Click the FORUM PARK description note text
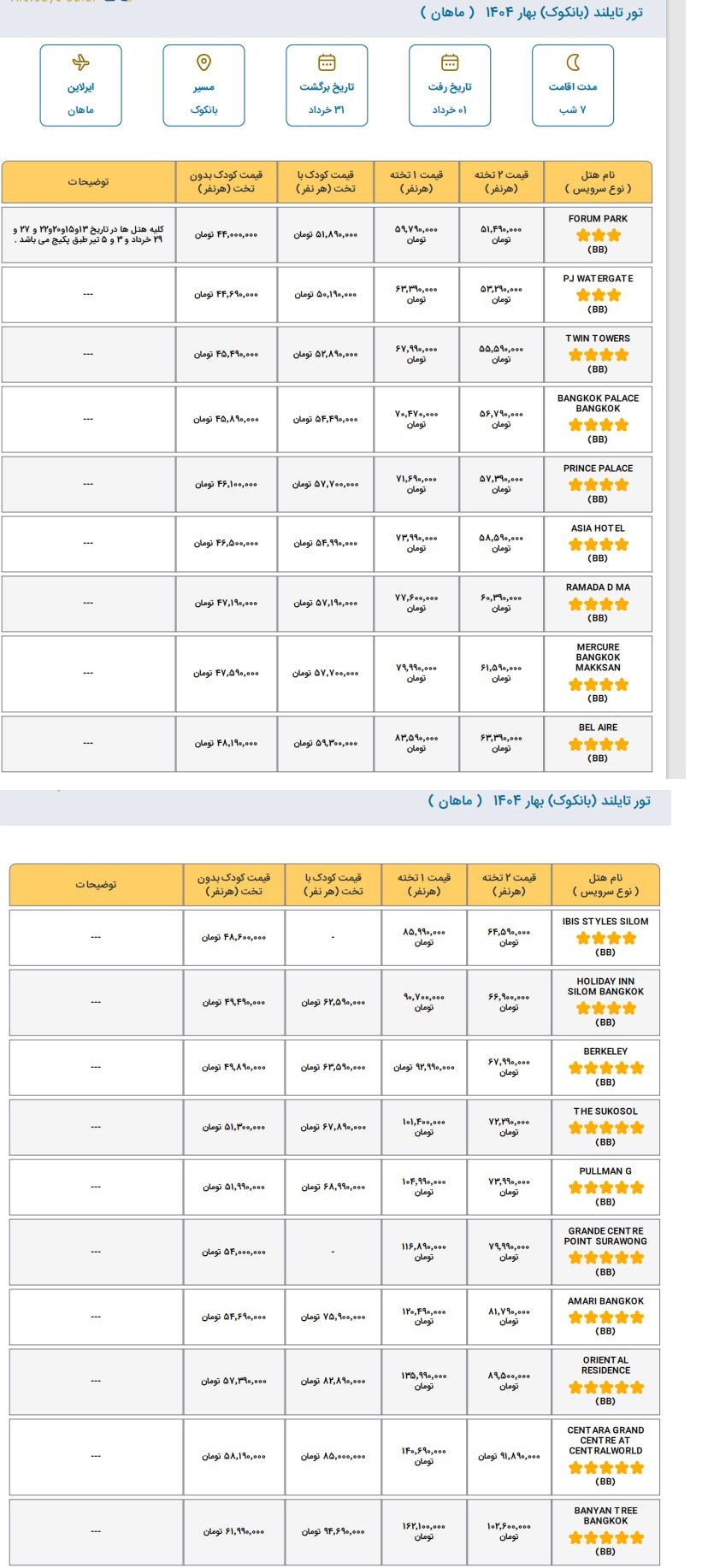Viewport: 708px width, 1568px height. (88, 234)
